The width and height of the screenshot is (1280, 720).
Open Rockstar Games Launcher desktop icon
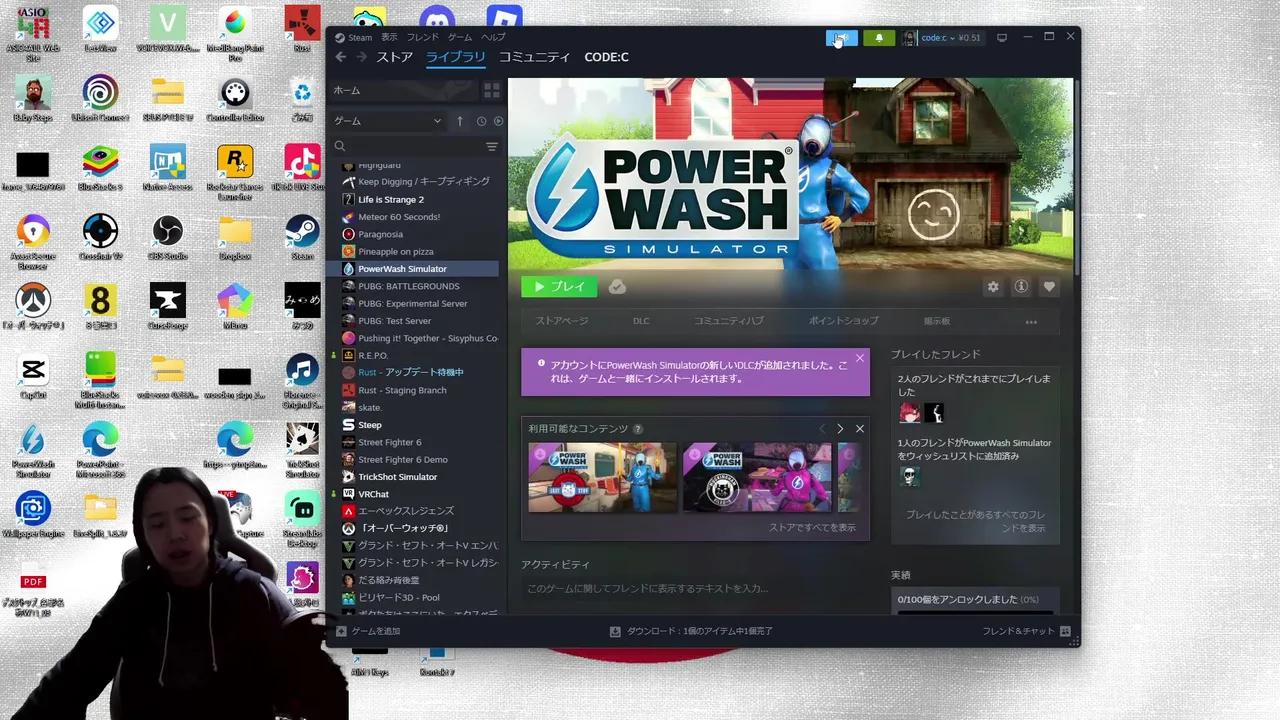coord(235,169)
